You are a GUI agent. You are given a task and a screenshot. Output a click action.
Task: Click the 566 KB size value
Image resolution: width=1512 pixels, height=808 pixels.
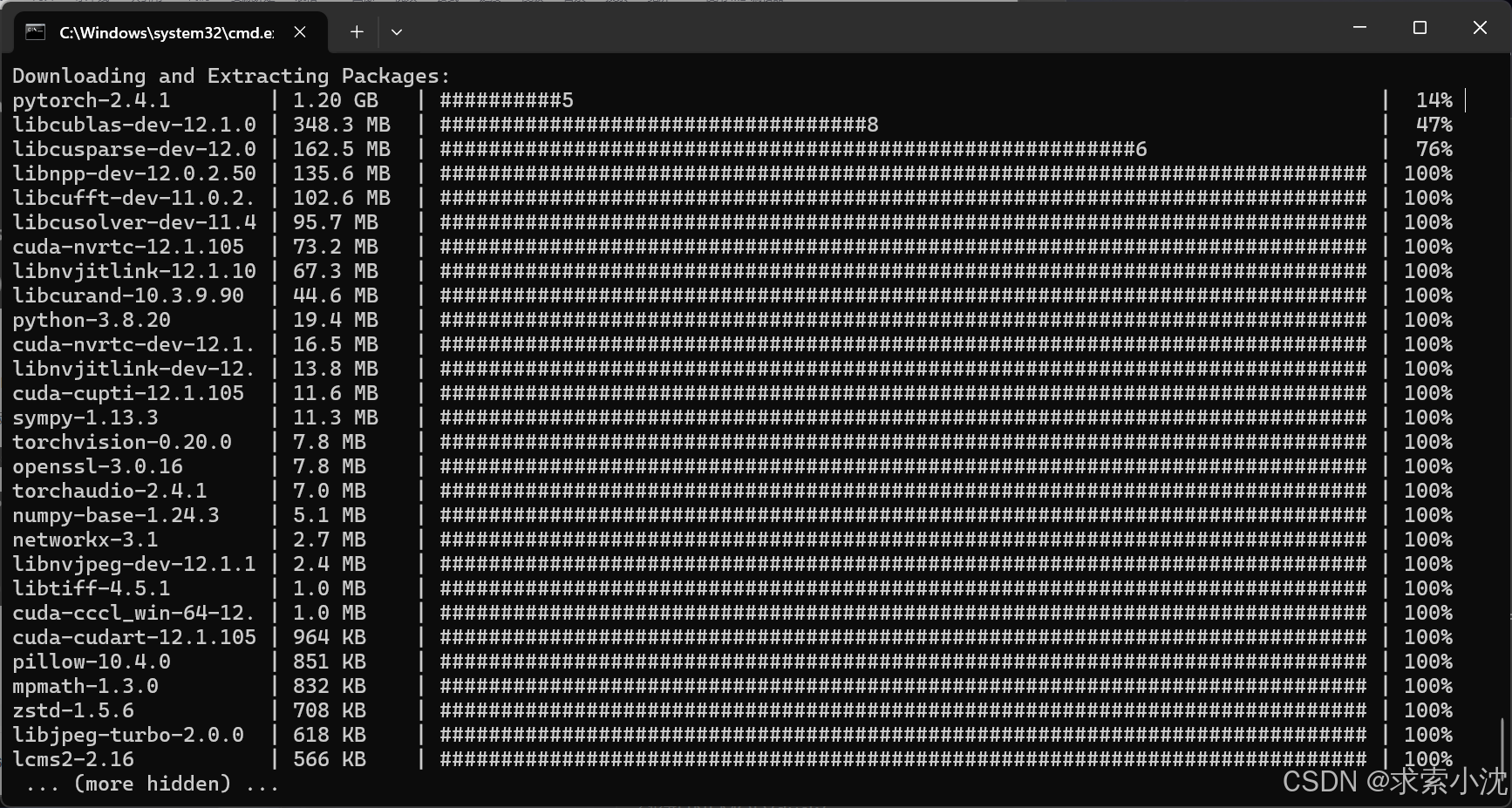330,759
